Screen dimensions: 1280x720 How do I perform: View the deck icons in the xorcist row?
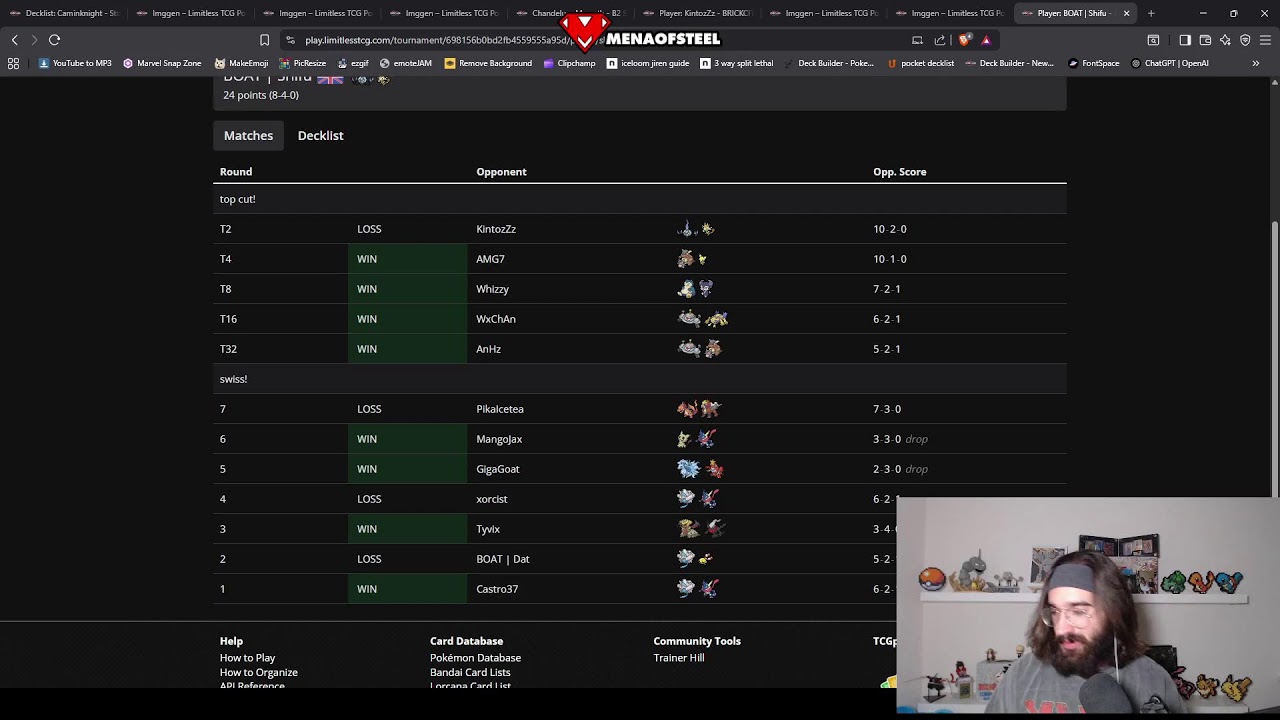[x=698, y=499]
